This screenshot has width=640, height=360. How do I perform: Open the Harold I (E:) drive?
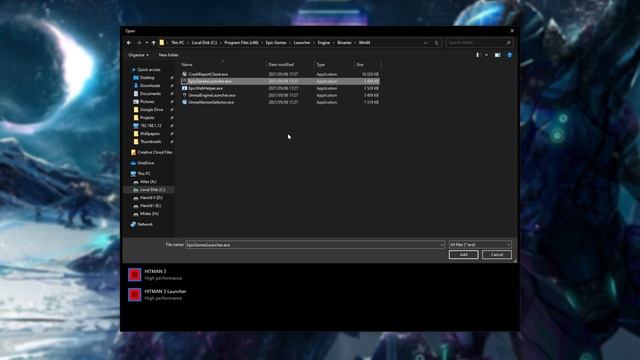point(150,206)
